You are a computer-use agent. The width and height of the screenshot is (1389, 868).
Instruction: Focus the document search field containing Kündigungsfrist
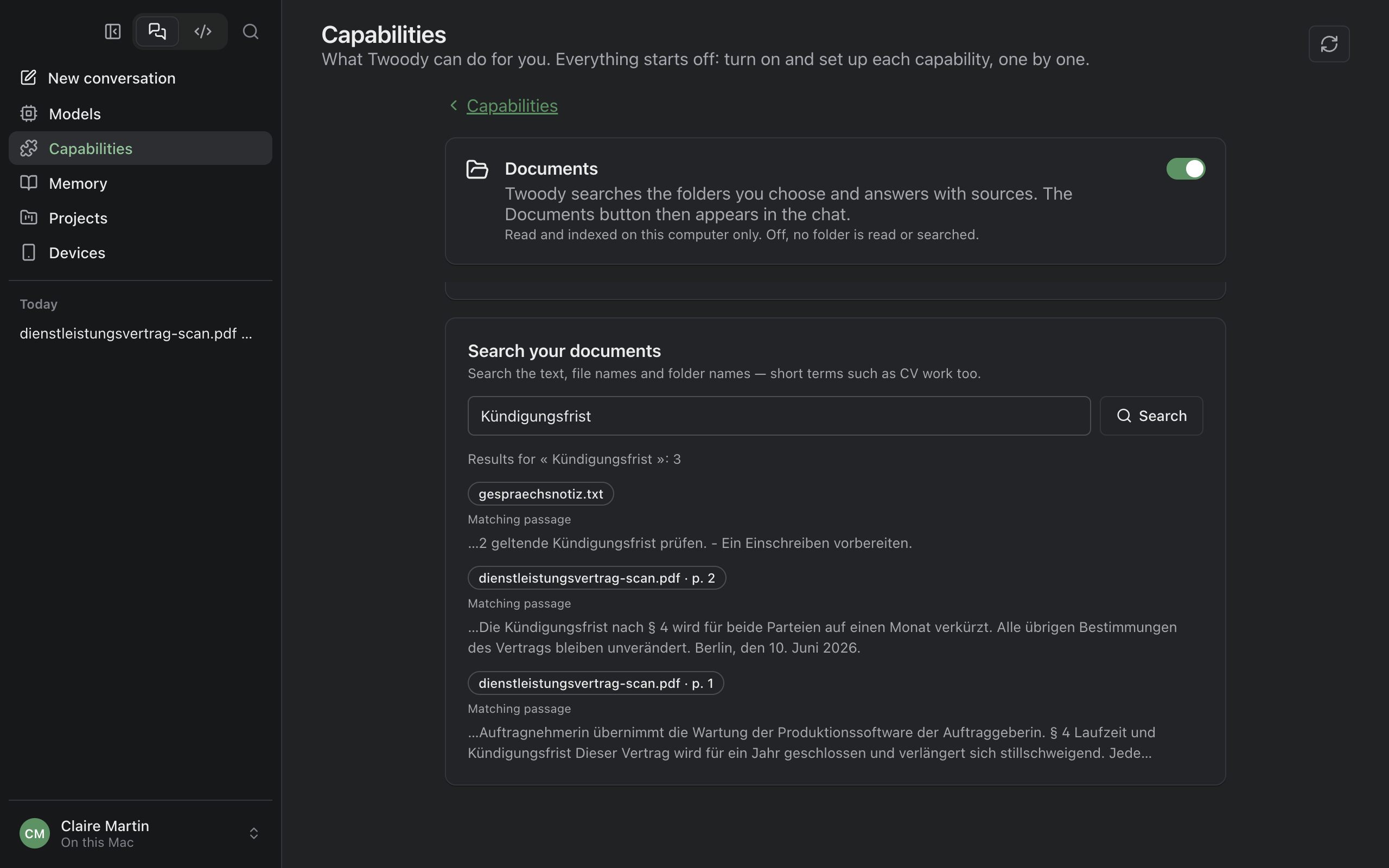point(779,416)
